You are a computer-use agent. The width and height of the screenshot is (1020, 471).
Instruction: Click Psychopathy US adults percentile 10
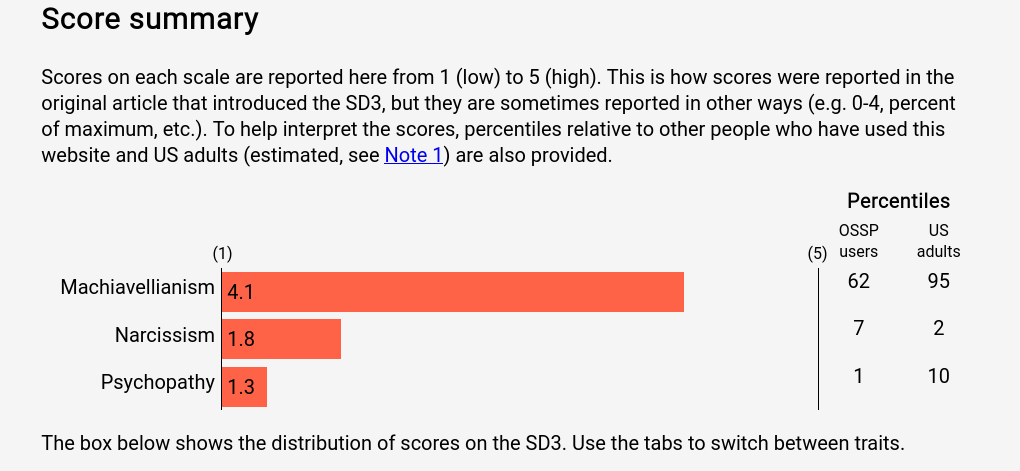click(x=939, y=376)
